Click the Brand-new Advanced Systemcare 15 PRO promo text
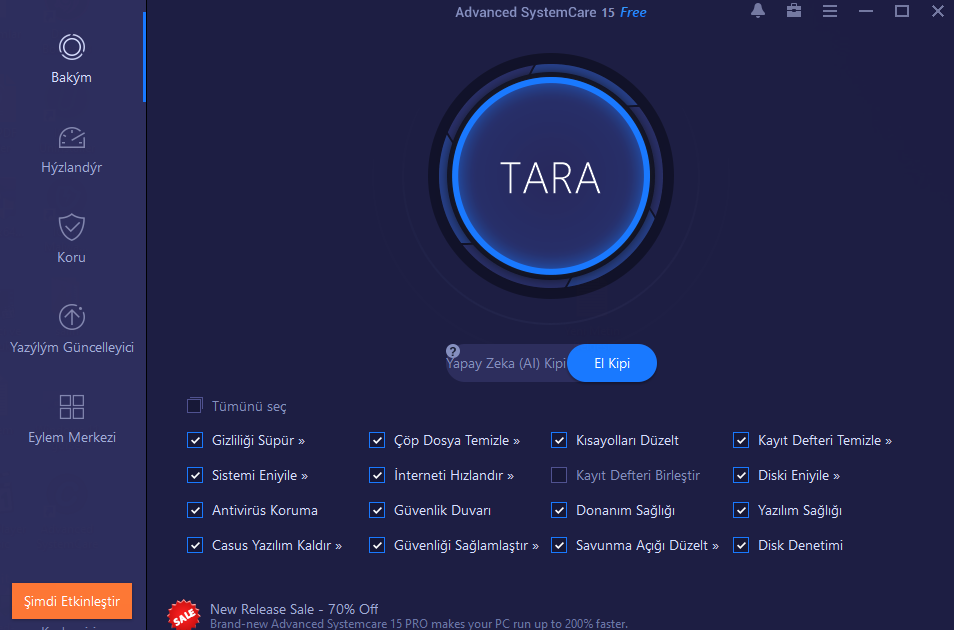This screenshot has width=954, height=630. [419, 624]
